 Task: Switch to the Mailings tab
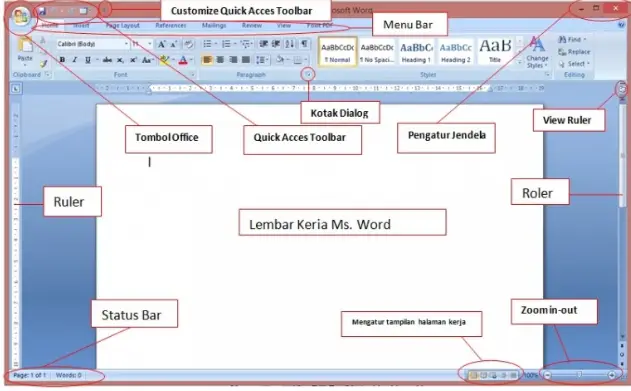coord(214,25)
